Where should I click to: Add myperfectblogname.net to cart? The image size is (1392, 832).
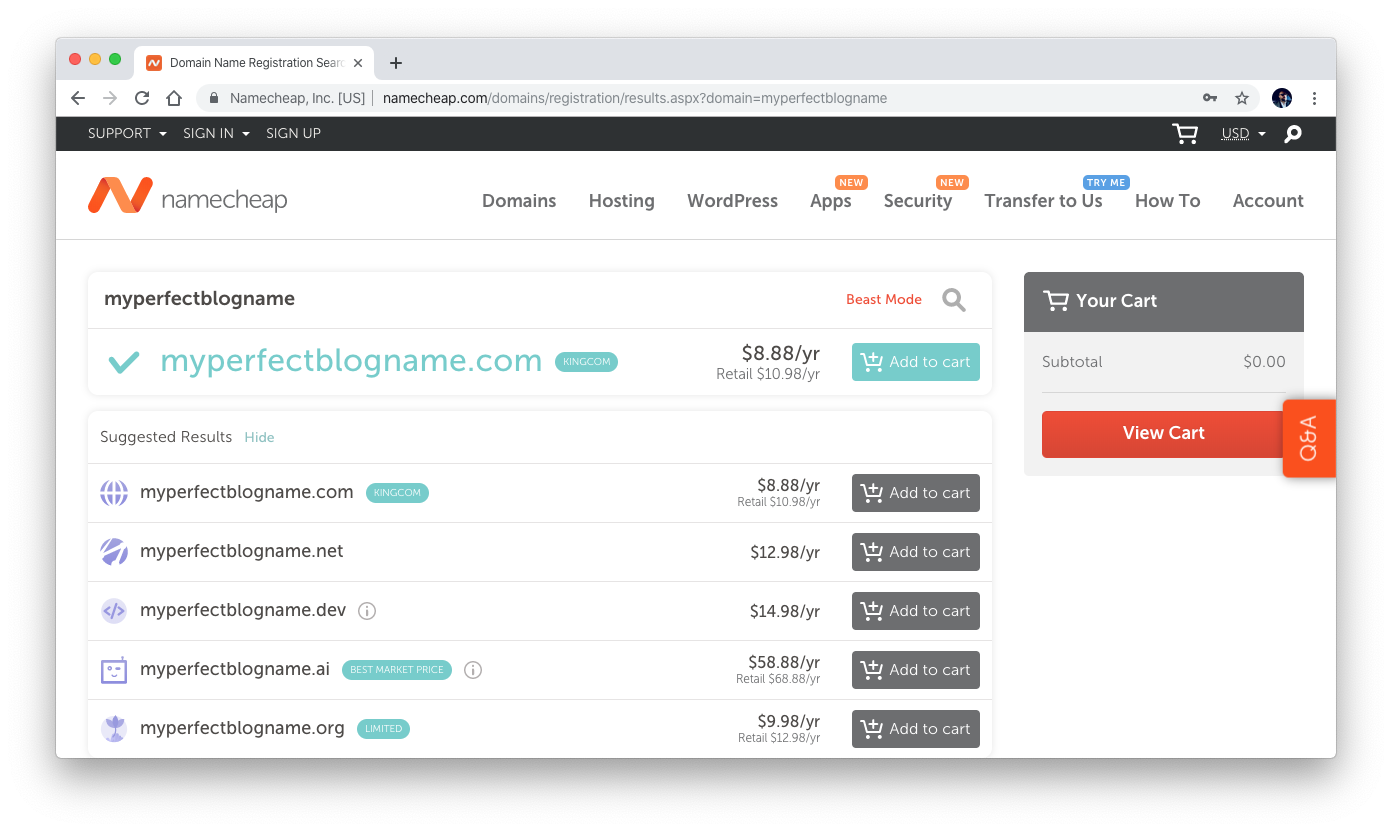click(916, 552)
